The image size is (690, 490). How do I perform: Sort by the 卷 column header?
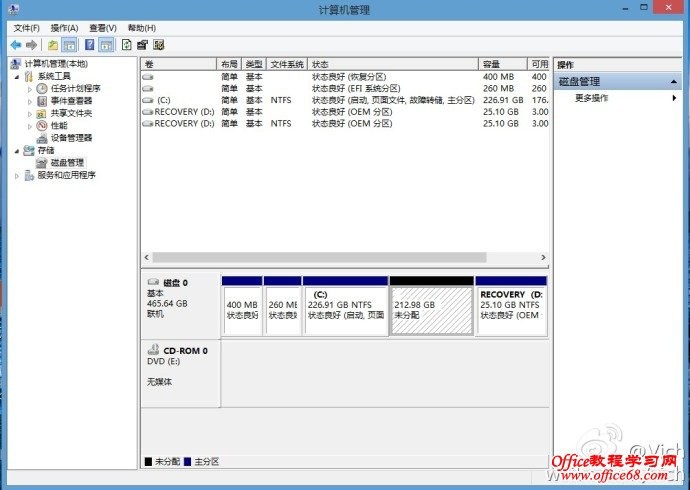point(179,64)
